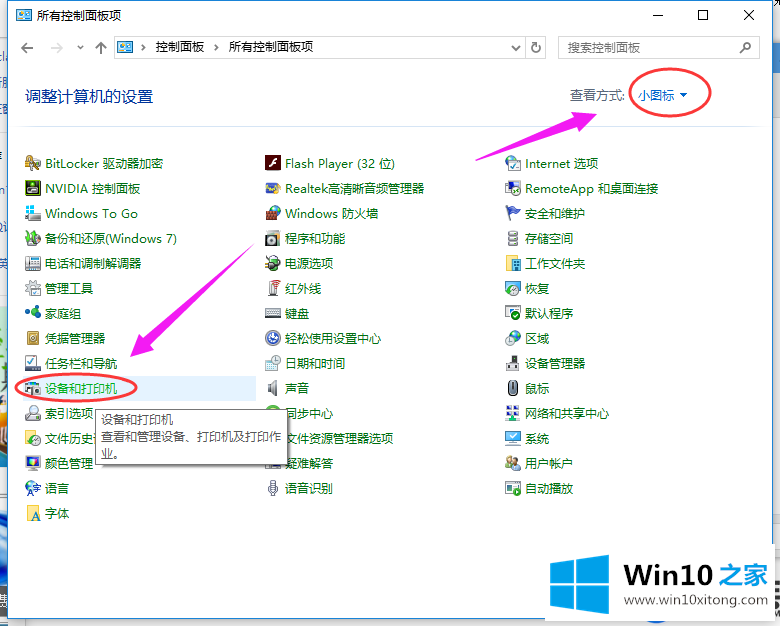Screen dimensions: 780x626
Task: Go up one level with Up arrow
Action: (x=101, y=48)
